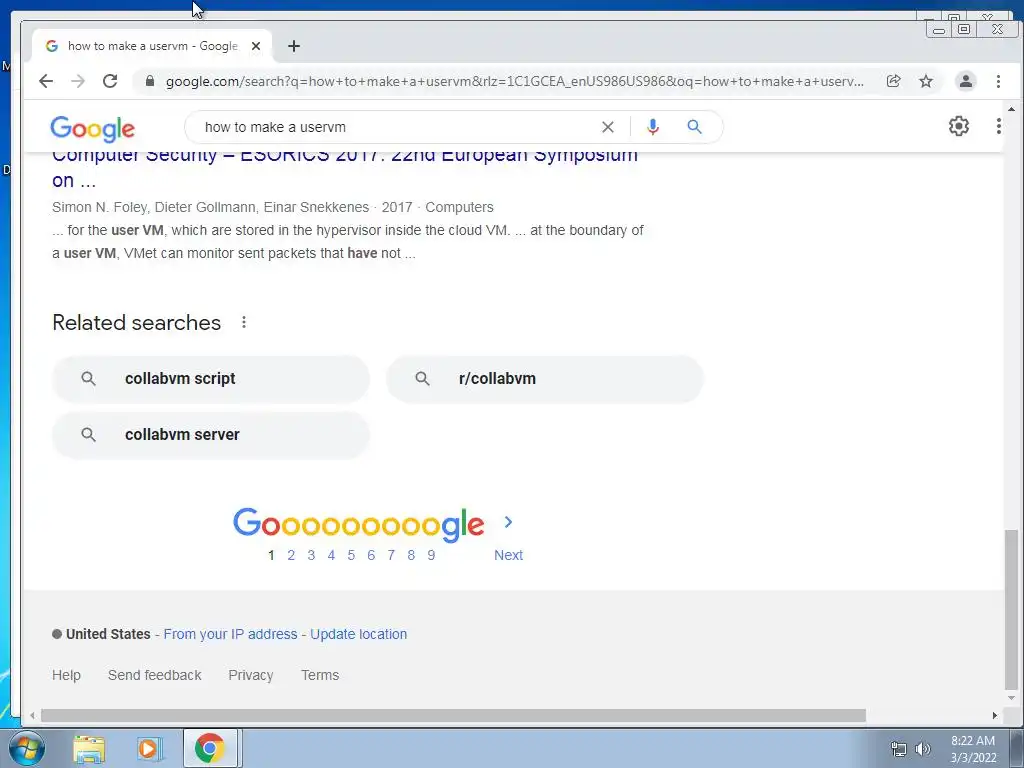The width and height of the screenshot is (1024, 768).
Task: Go back to the previous page
Action: pyautogui.click(x=46, y=81)
